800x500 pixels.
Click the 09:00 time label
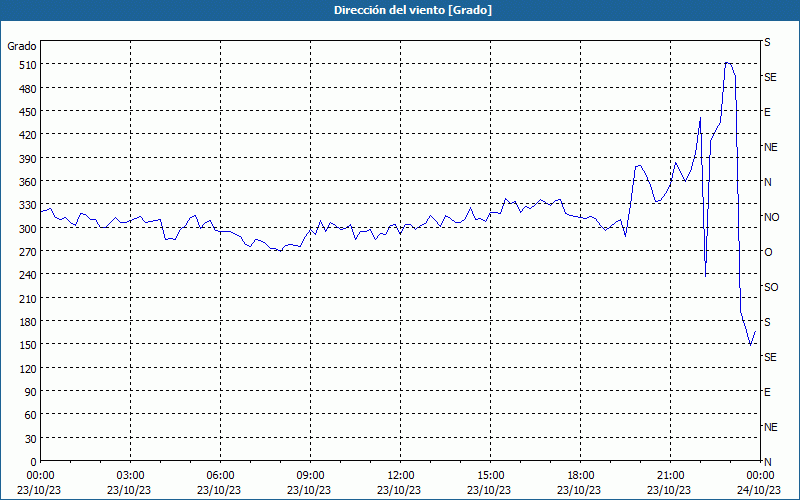tap(310, 476)
